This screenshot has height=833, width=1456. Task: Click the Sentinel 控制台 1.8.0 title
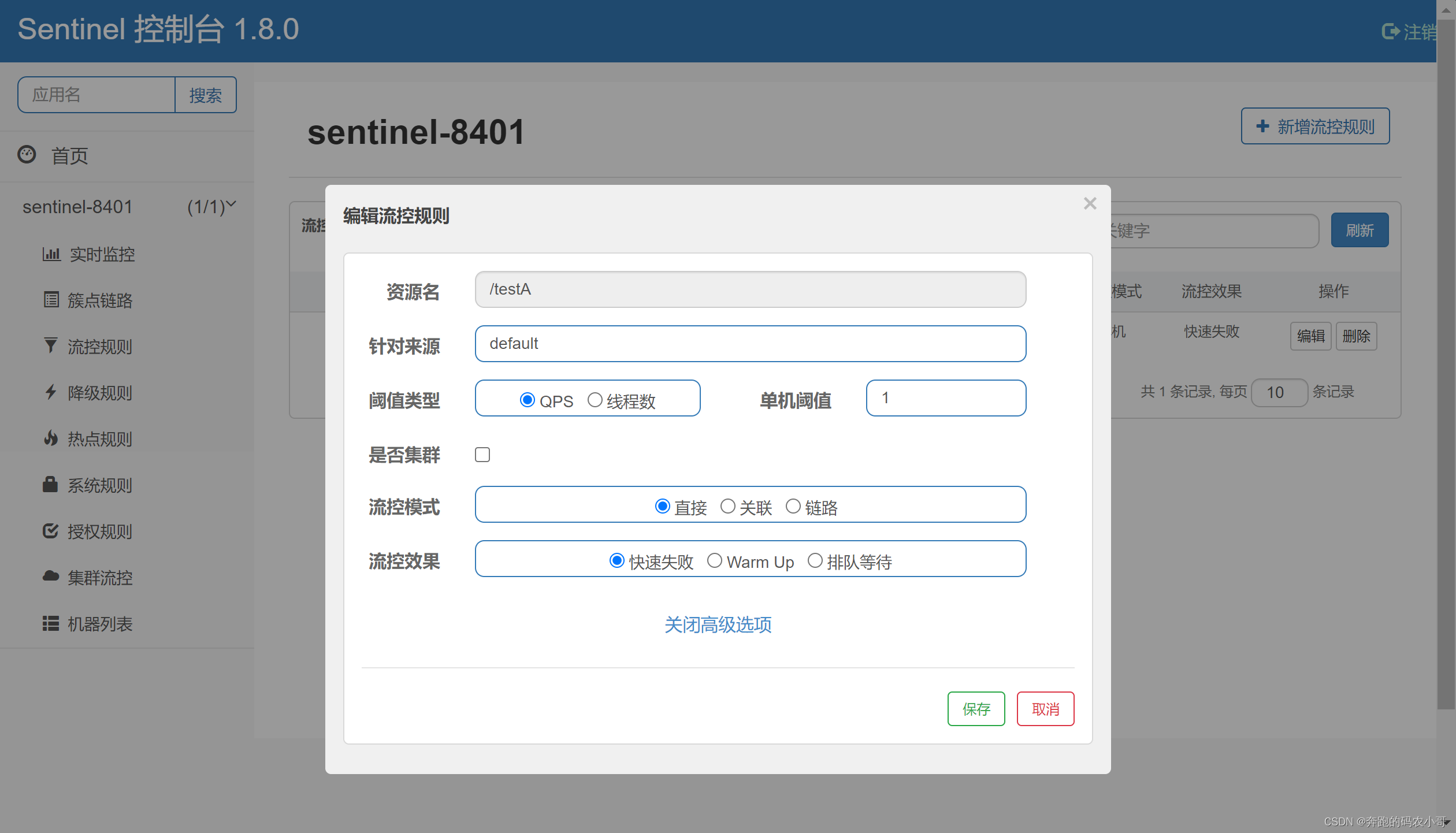pos(158,29)
